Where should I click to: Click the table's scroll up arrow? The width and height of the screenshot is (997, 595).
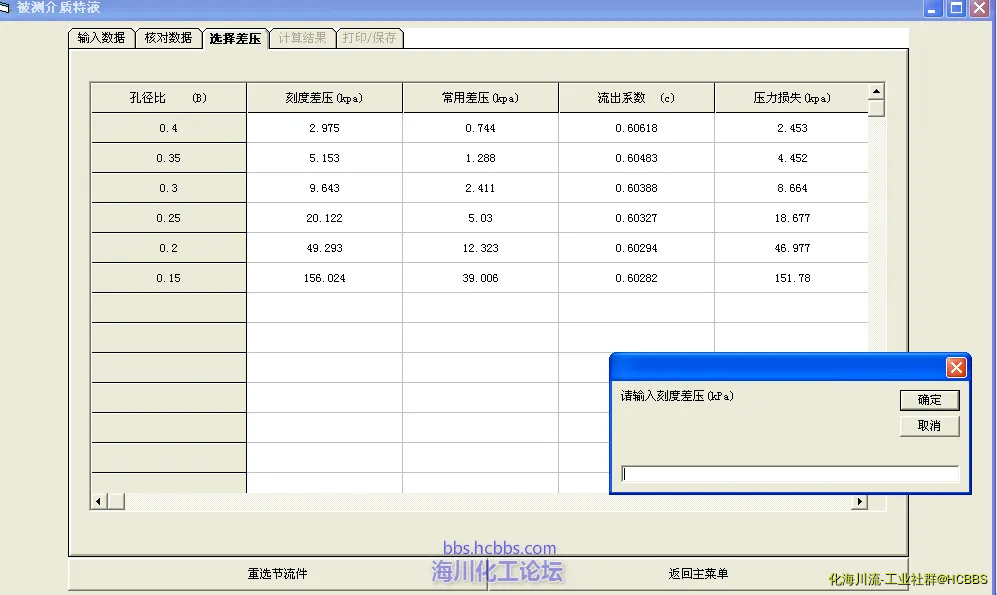click(876, 91)
